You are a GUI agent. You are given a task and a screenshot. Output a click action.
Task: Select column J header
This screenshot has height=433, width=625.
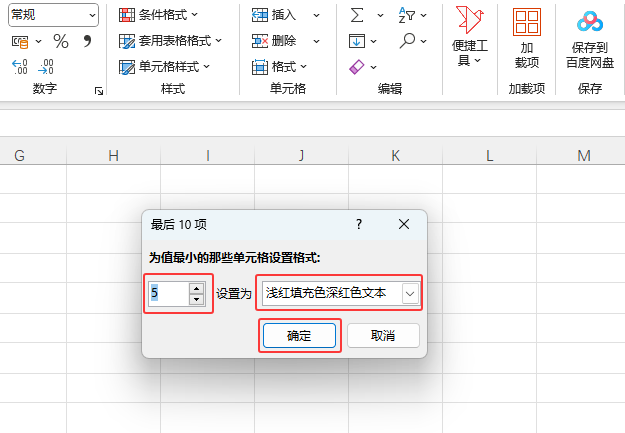pos(302,155)
